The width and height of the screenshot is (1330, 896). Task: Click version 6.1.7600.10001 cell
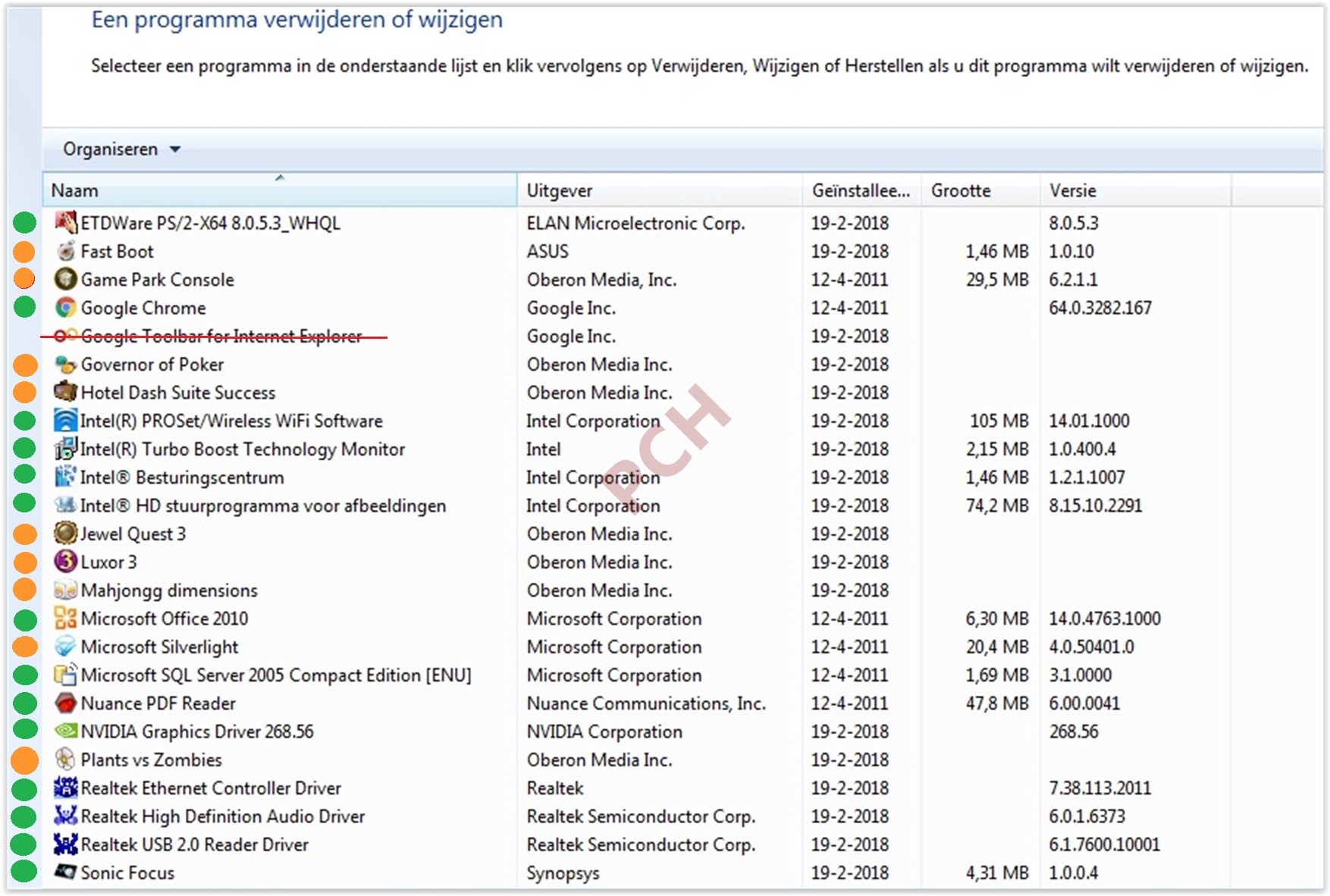1104,844
